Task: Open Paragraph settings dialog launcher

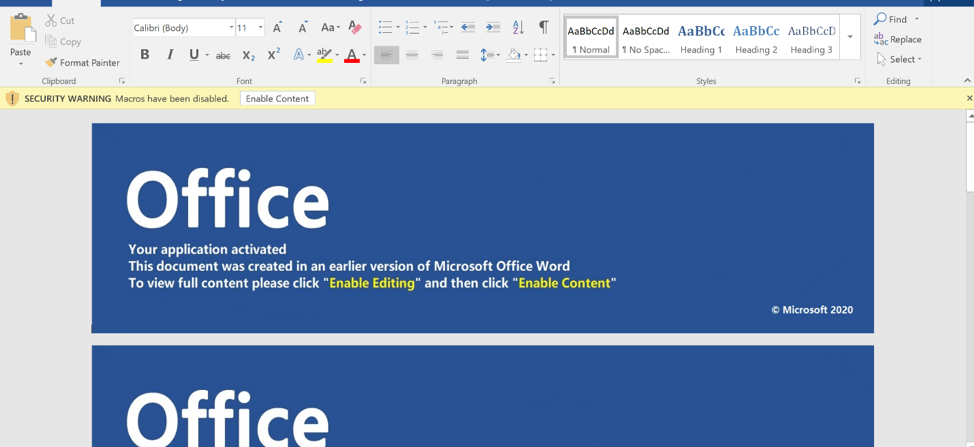Action: [x=552, y=81]
